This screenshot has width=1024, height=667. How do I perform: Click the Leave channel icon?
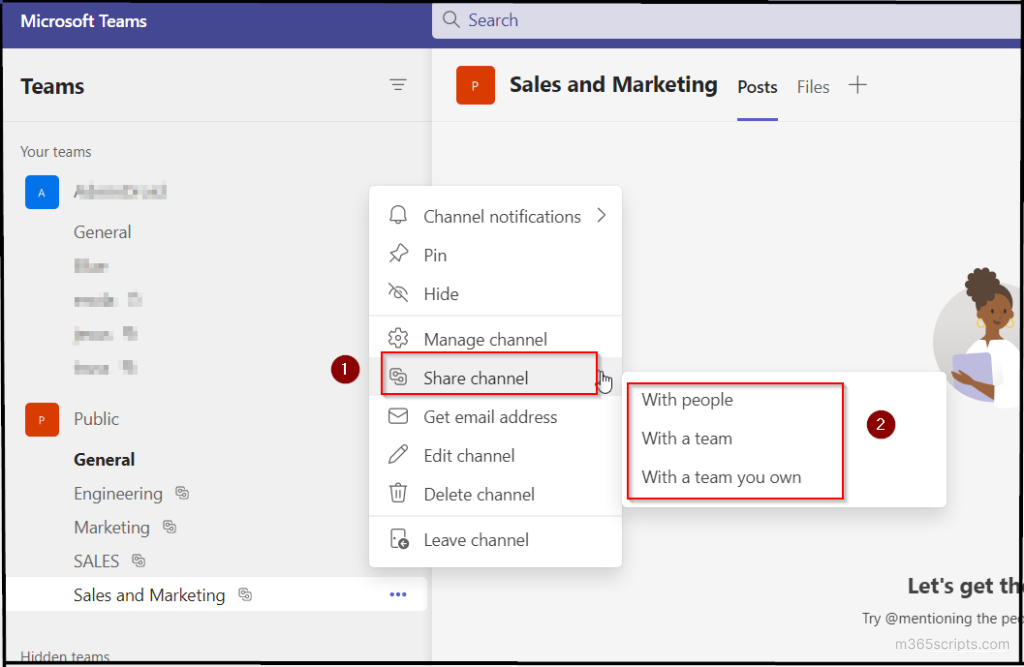point(398,539)
